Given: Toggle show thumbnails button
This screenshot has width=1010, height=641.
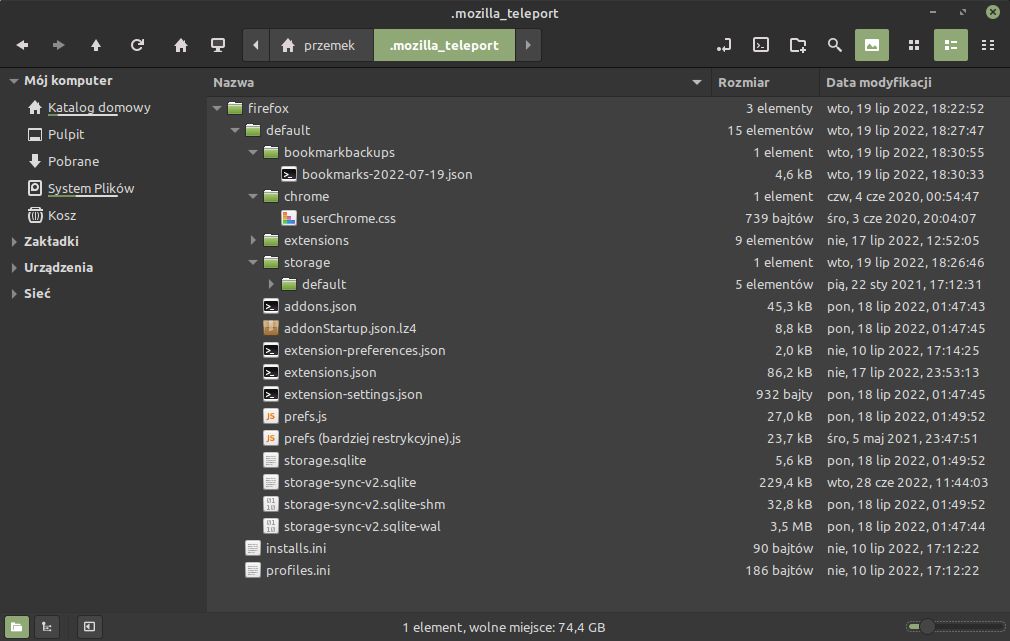Looking at the screenshot, I should coord(872,45).
